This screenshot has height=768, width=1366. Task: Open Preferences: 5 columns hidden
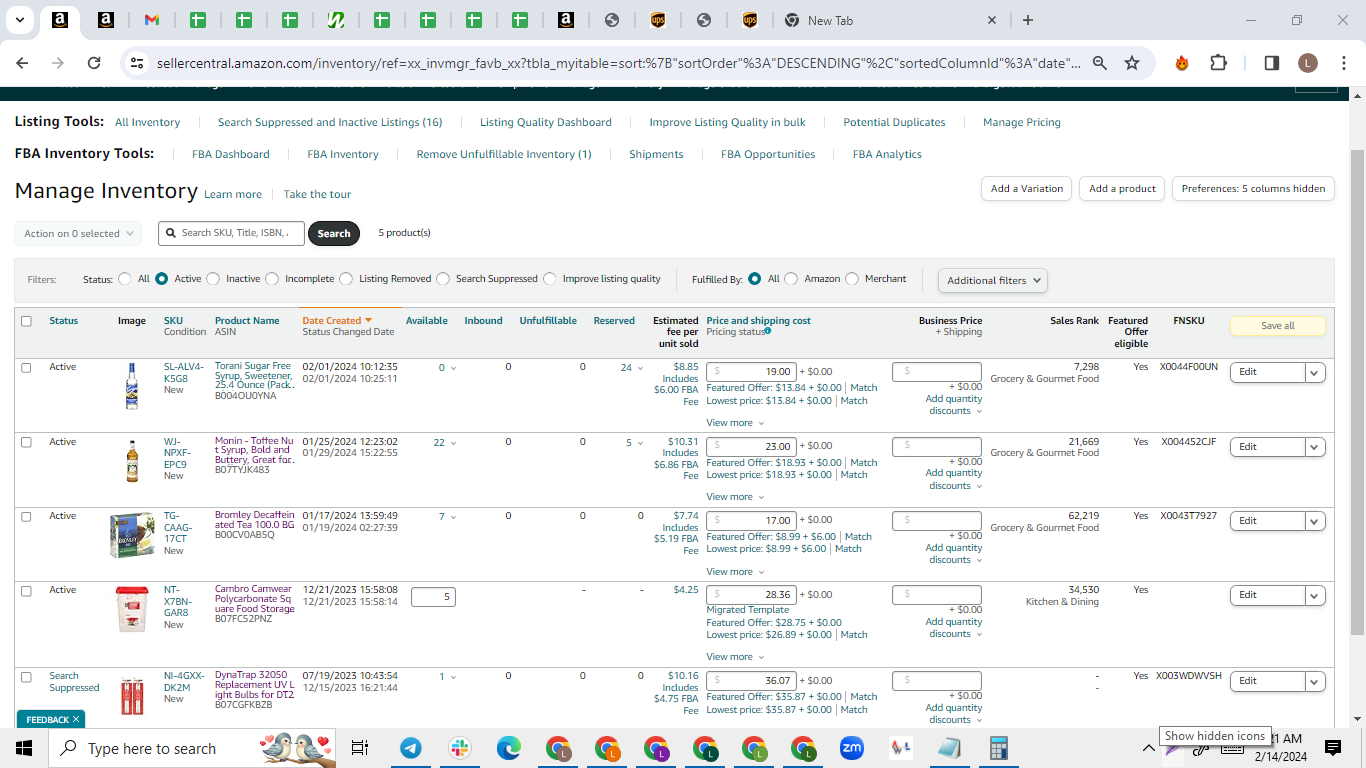[x=1253, y=188]
